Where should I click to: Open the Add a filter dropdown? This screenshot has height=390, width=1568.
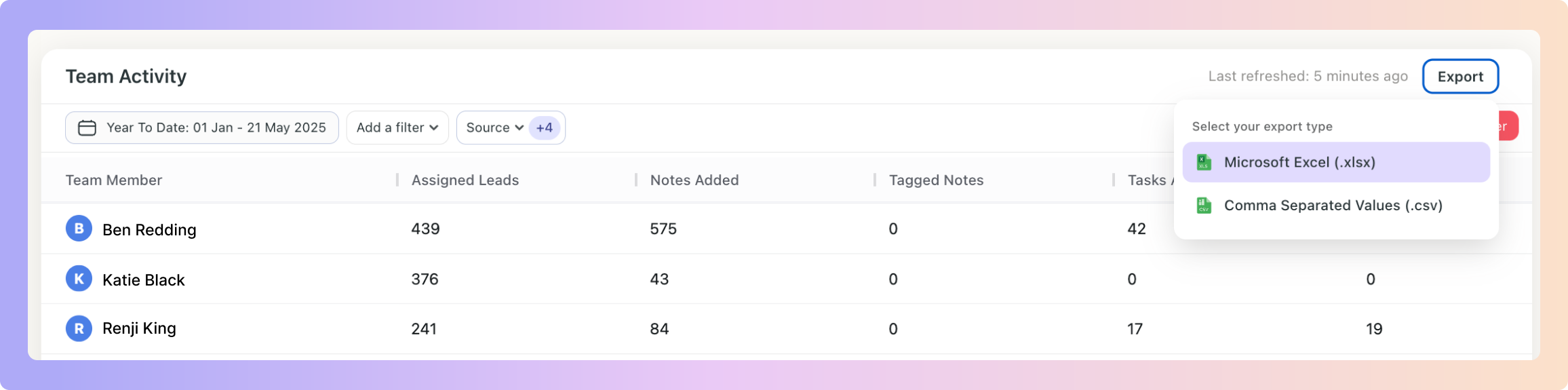(397, 128)
